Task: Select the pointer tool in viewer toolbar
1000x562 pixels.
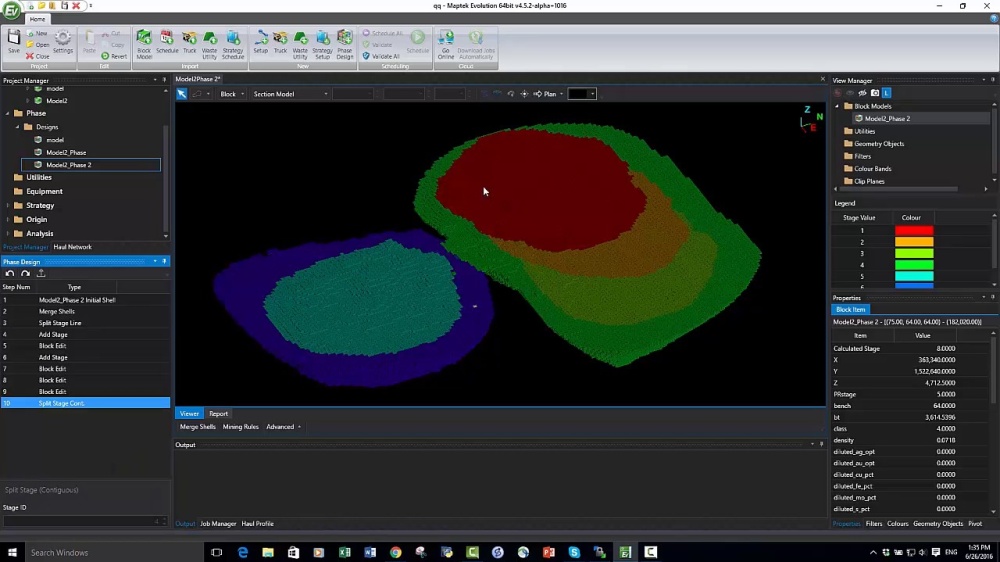Action: [182, 94]
